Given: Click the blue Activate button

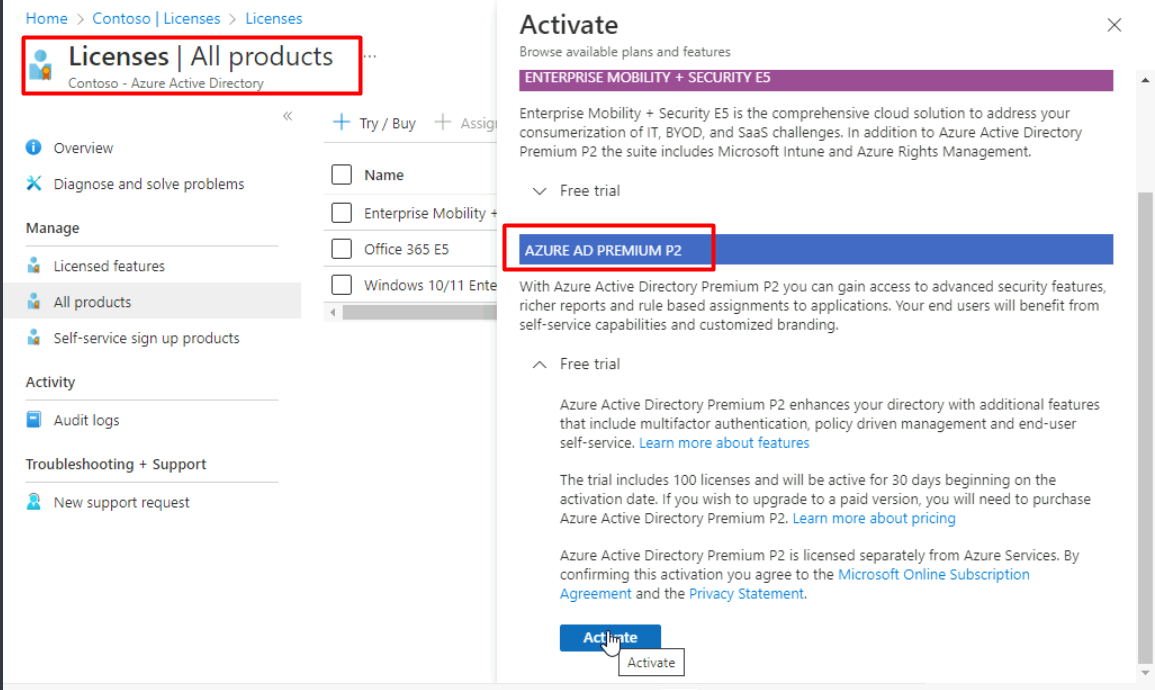Looking at the screenshot, I should (x=610, y=638).
